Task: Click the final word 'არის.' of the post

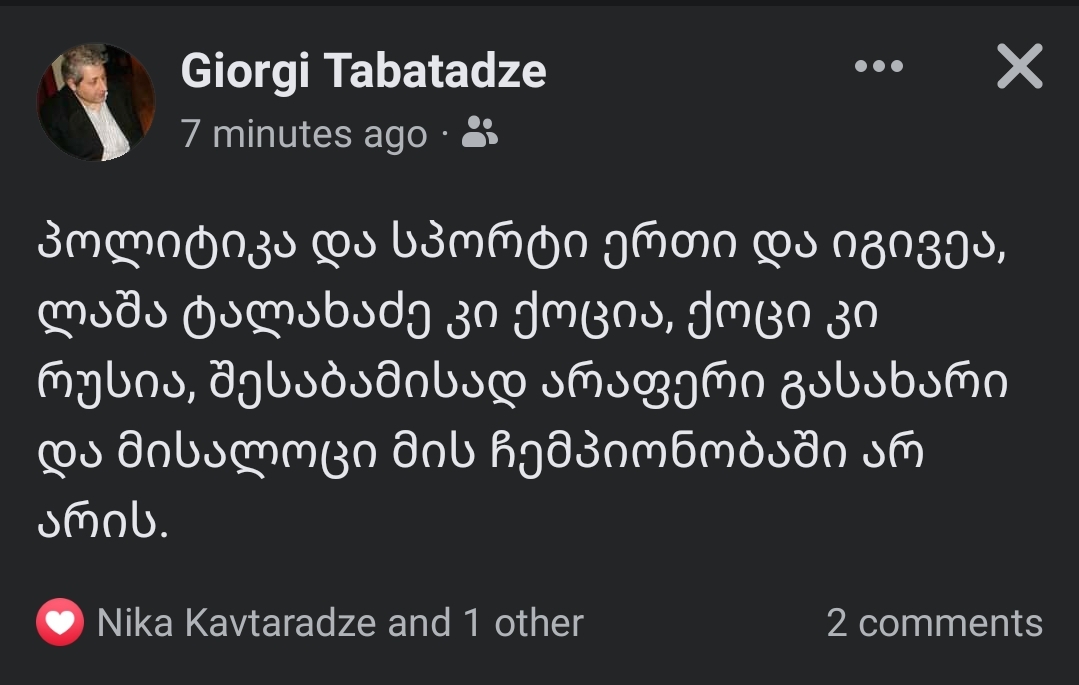Action: (103, 523)
